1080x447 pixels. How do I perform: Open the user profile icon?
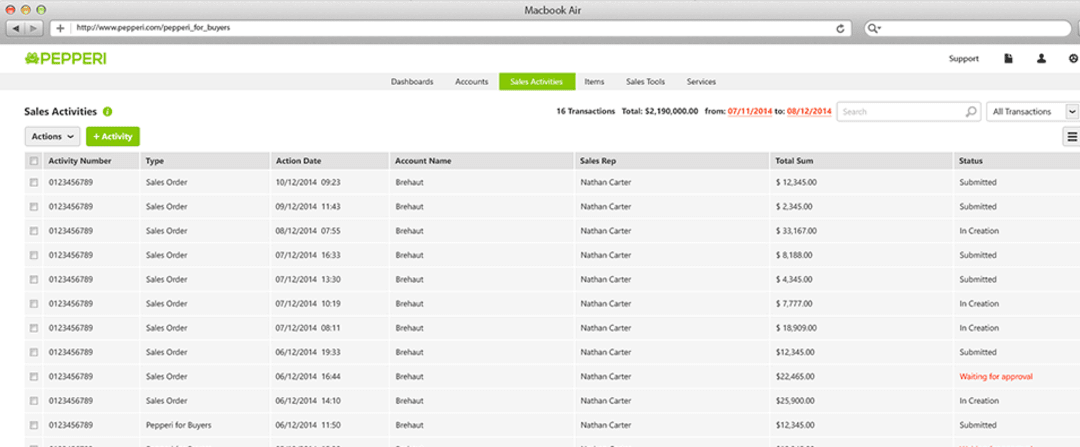1041,59
